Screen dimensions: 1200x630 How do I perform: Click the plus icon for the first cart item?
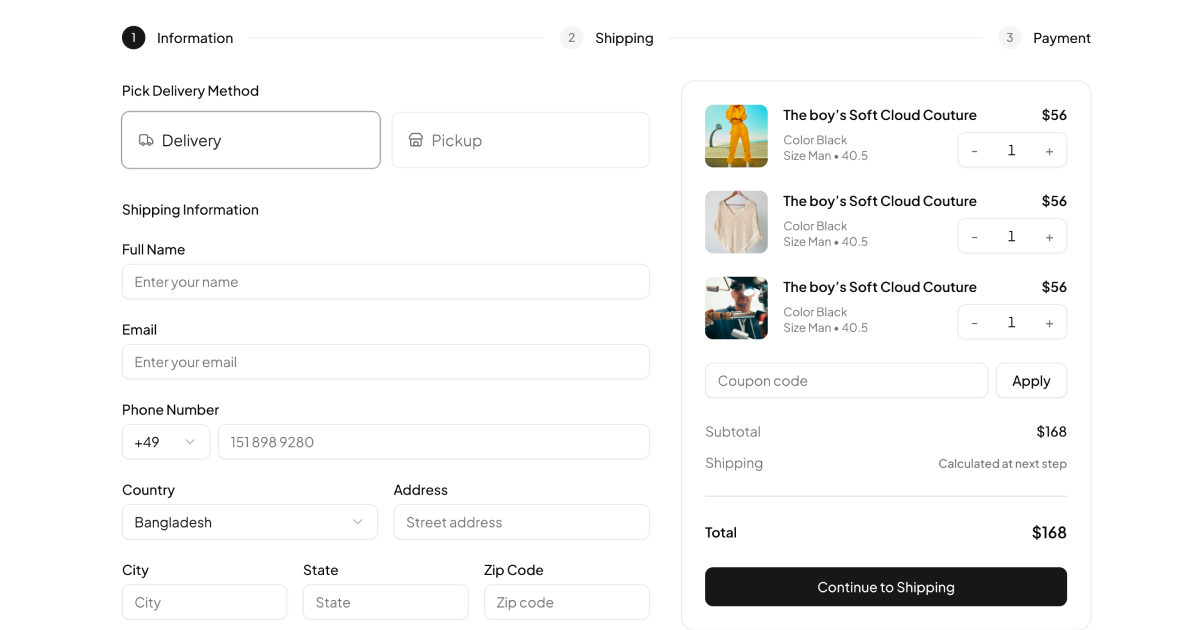pyautogui.click(x=1049, y=149)
